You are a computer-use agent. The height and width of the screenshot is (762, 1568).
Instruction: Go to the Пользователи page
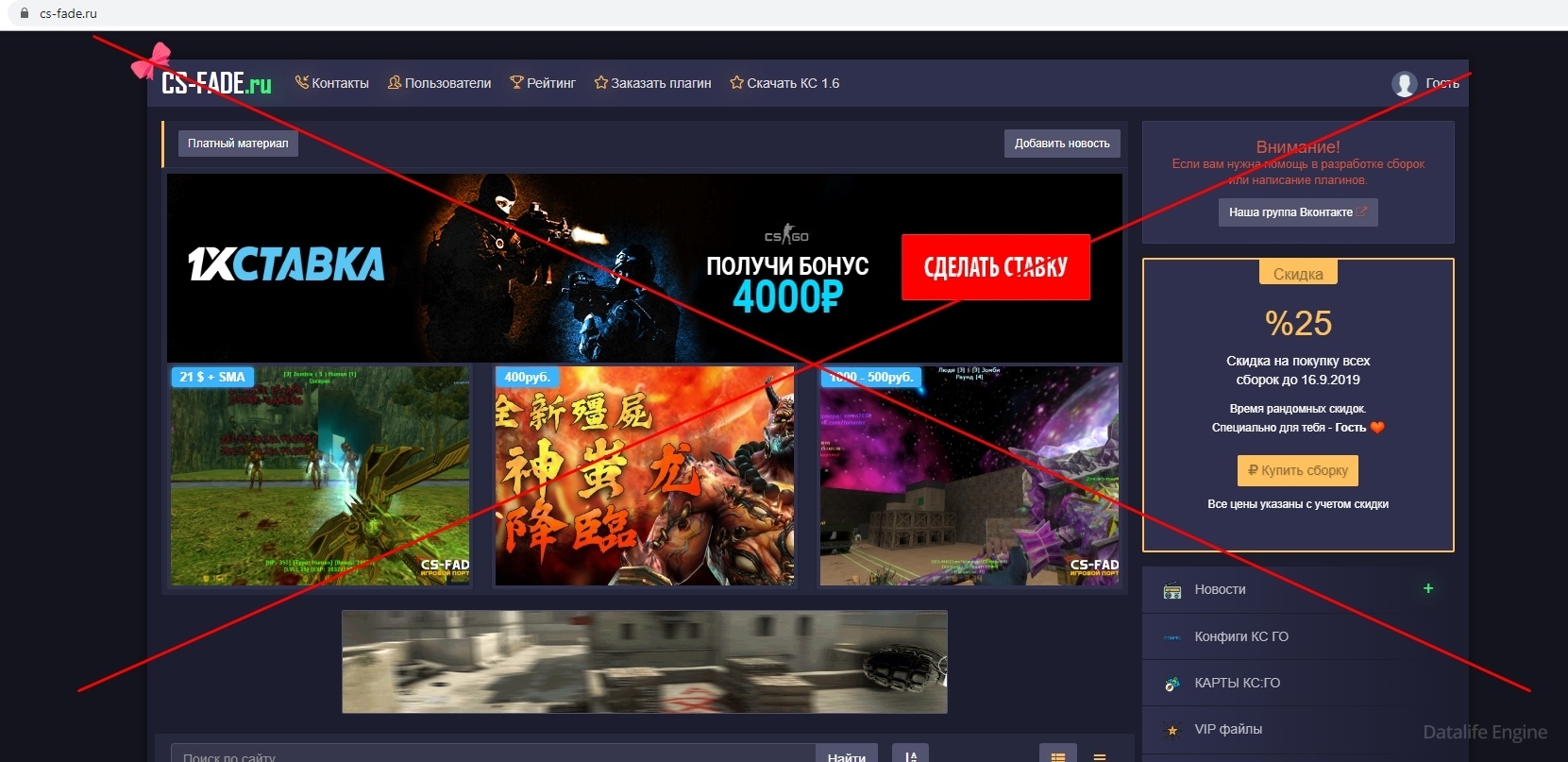[439, 83]
